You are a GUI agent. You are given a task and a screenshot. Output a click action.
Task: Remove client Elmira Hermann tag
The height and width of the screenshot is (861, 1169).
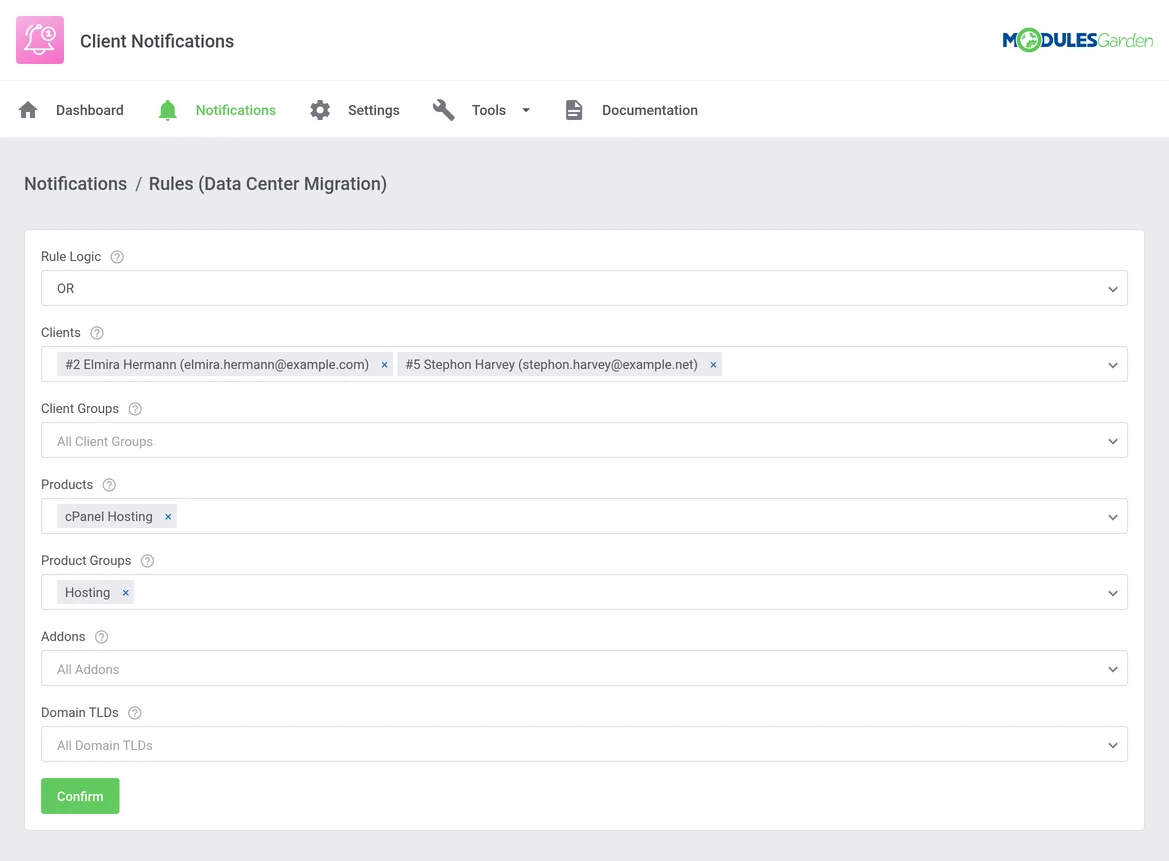[x=385, y=365]
